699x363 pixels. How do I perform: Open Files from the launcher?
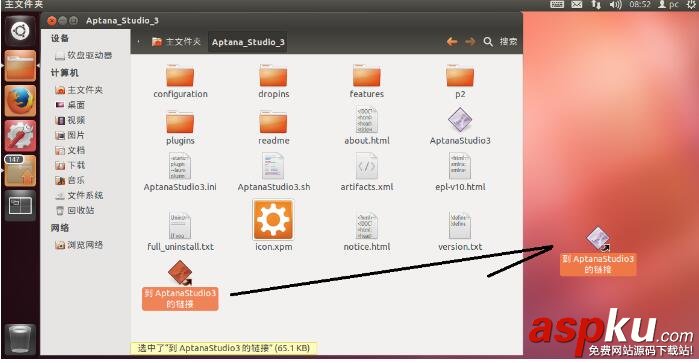point(20,66)
